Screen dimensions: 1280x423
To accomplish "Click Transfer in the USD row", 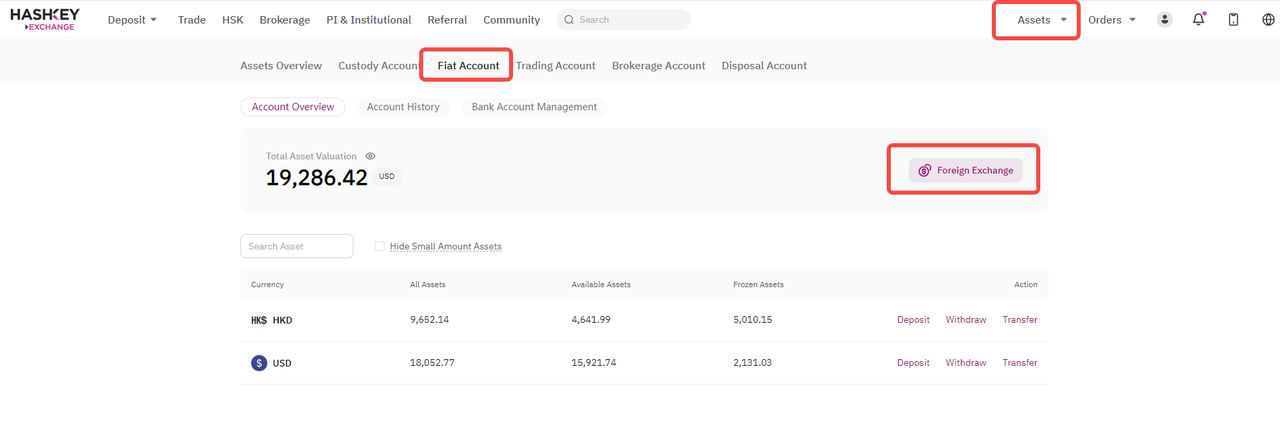I will [x=1020, y=363].
